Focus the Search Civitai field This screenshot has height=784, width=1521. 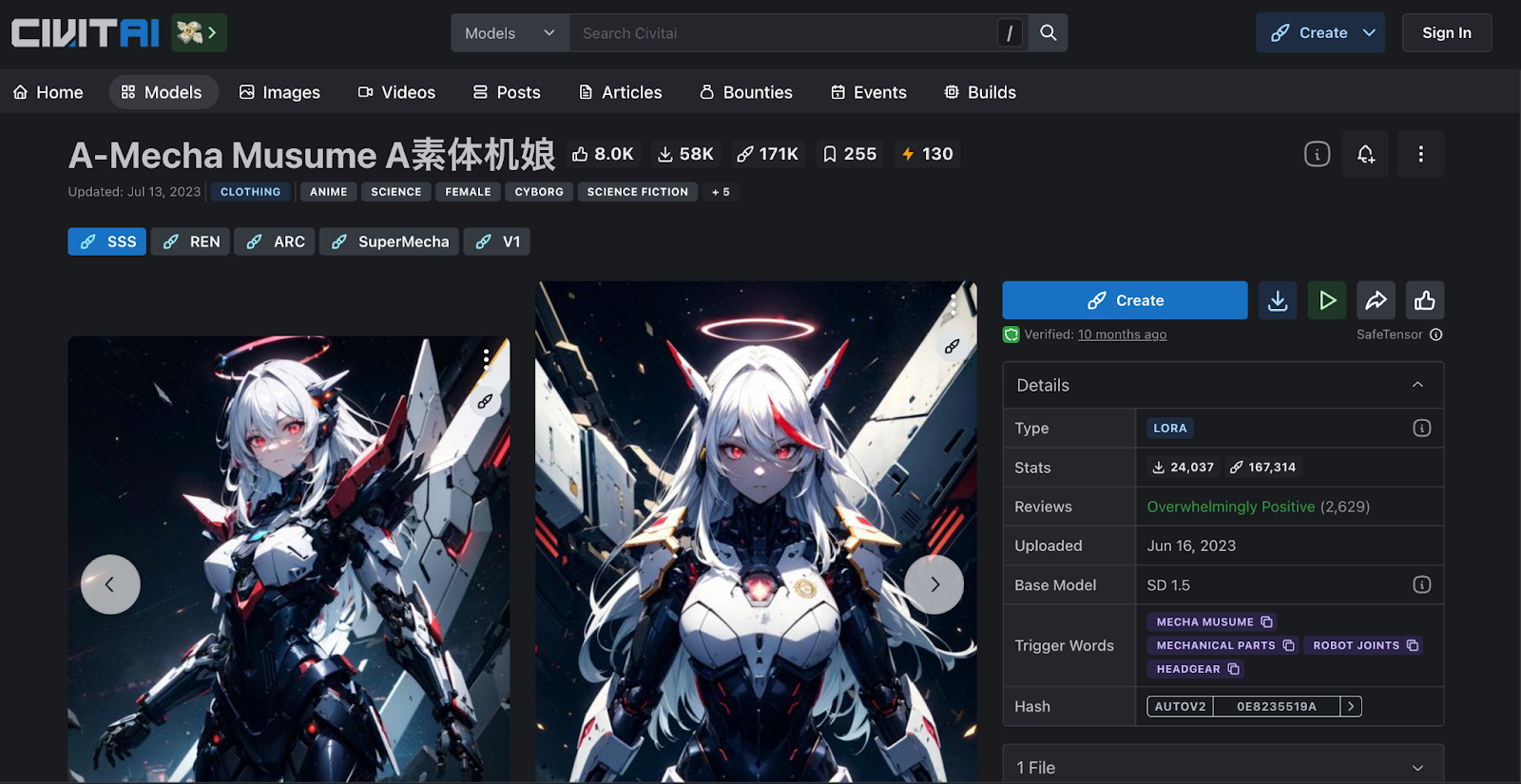click(x=784, y=33)
